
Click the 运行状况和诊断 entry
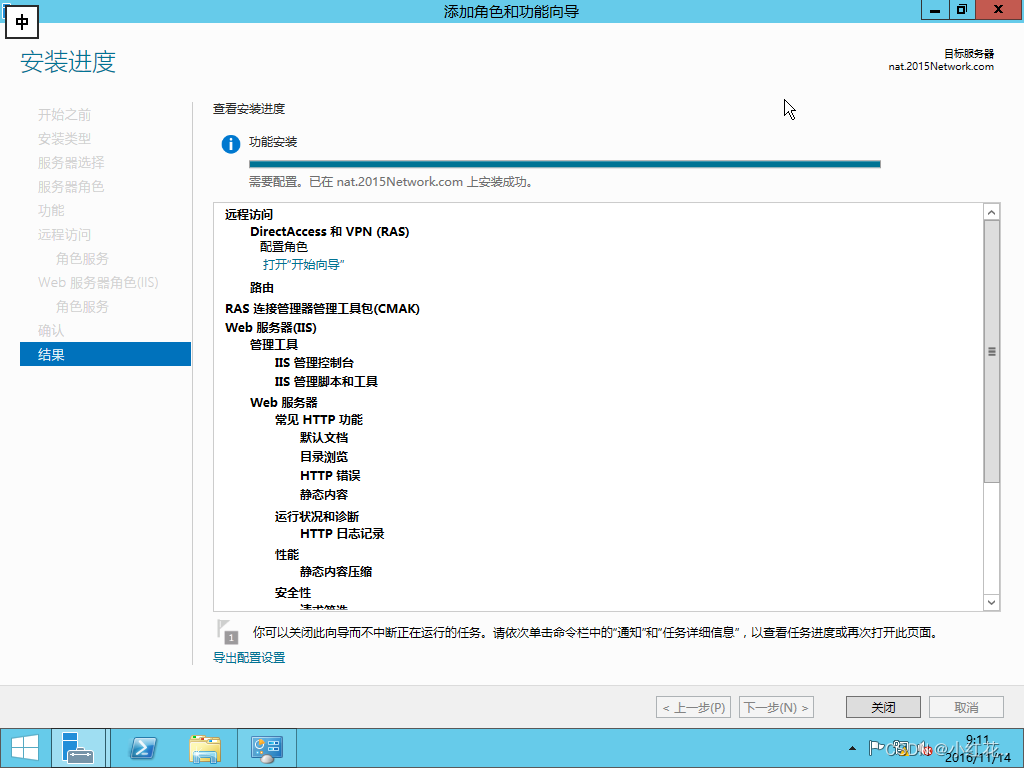pyautogui.click(x=317, y=517)
